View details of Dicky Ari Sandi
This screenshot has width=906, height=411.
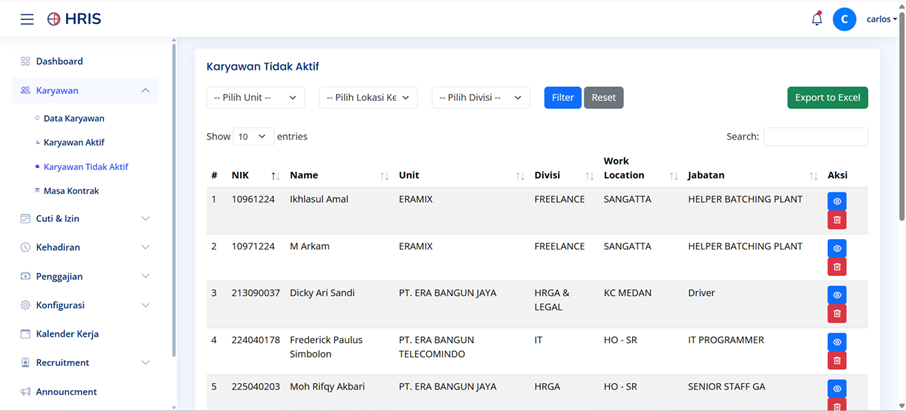837,295
